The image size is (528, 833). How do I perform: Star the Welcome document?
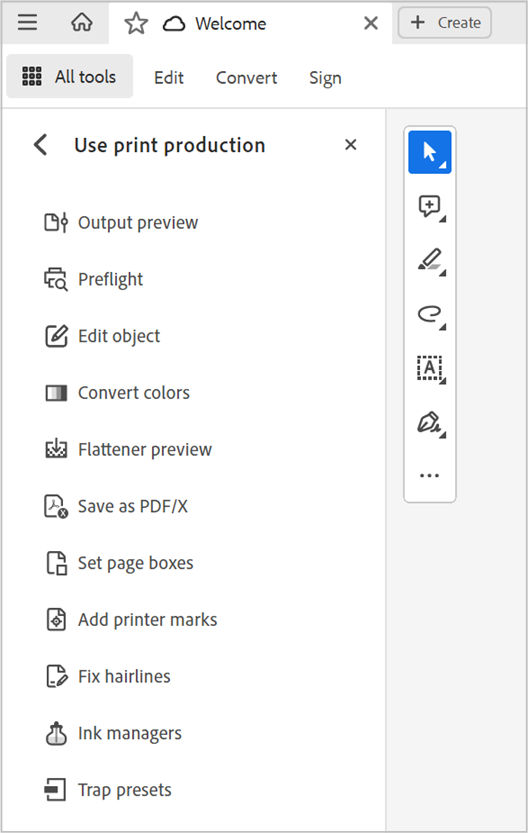point(136,23)
